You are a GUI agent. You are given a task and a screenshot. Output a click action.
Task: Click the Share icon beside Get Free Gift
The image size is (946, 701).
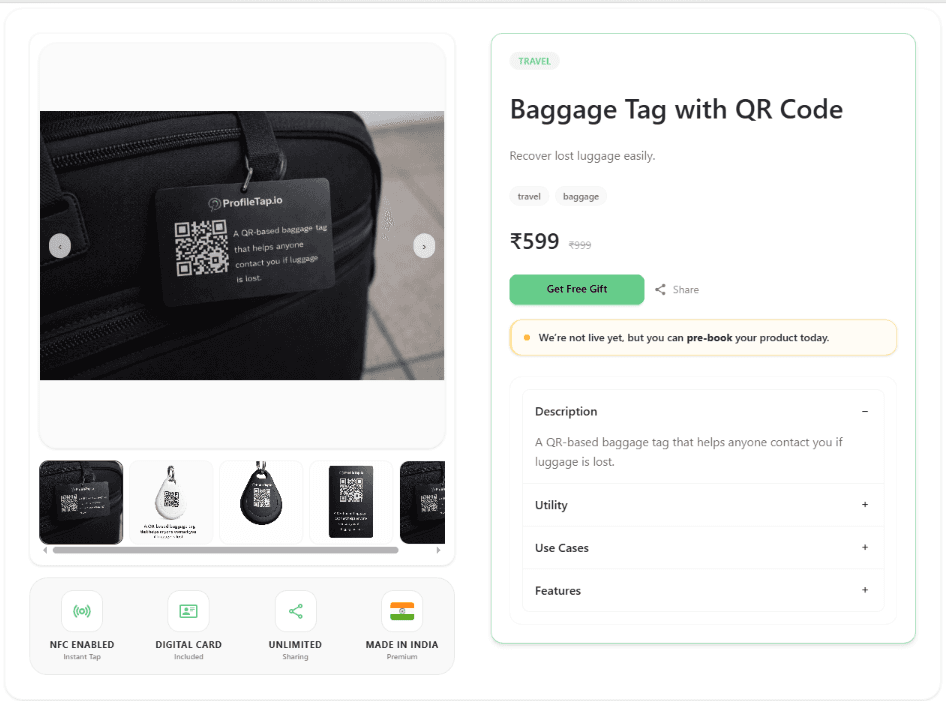pos(661,290)
